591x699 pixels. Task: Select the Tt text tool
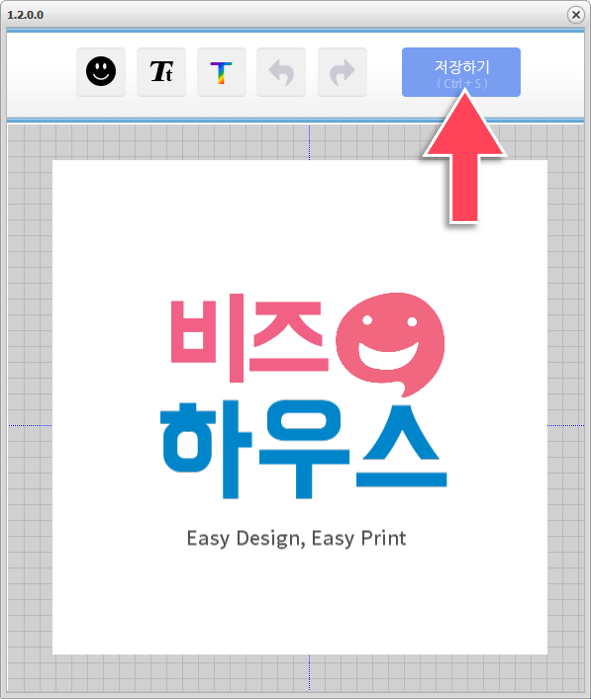point(161,72)
